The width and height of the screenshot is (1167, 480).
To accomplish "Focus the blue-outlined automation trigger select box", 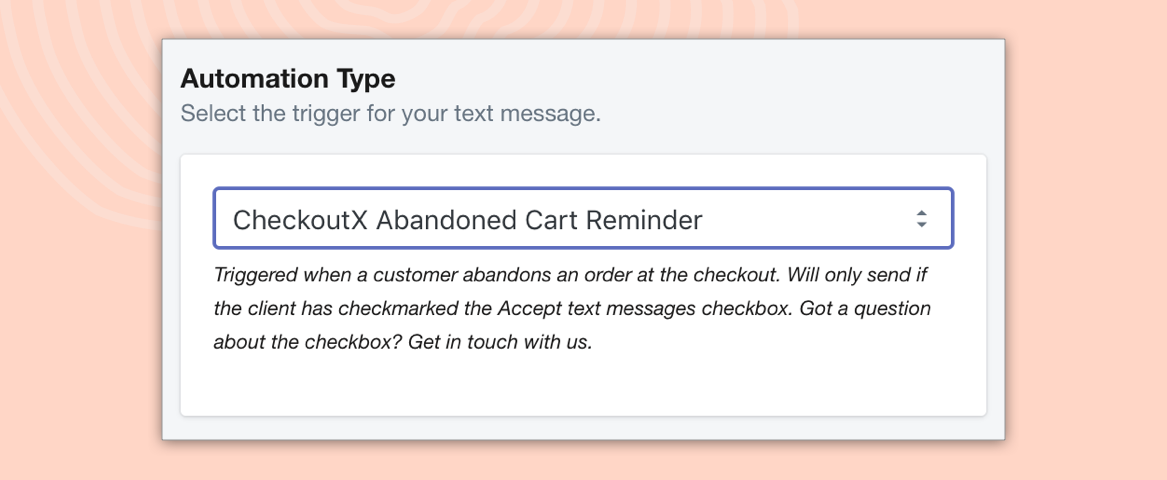I will click(583, 218).
